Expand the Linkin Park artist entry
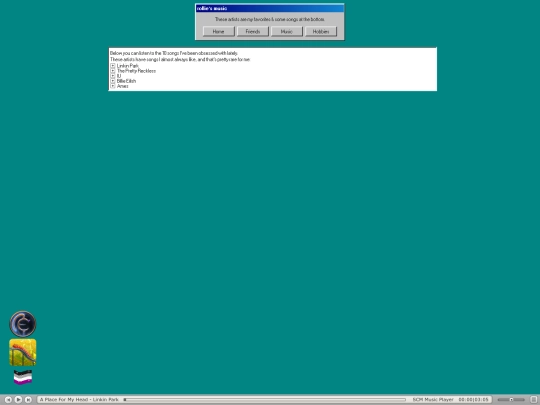The image size is (540, 405). coord(113,65)
